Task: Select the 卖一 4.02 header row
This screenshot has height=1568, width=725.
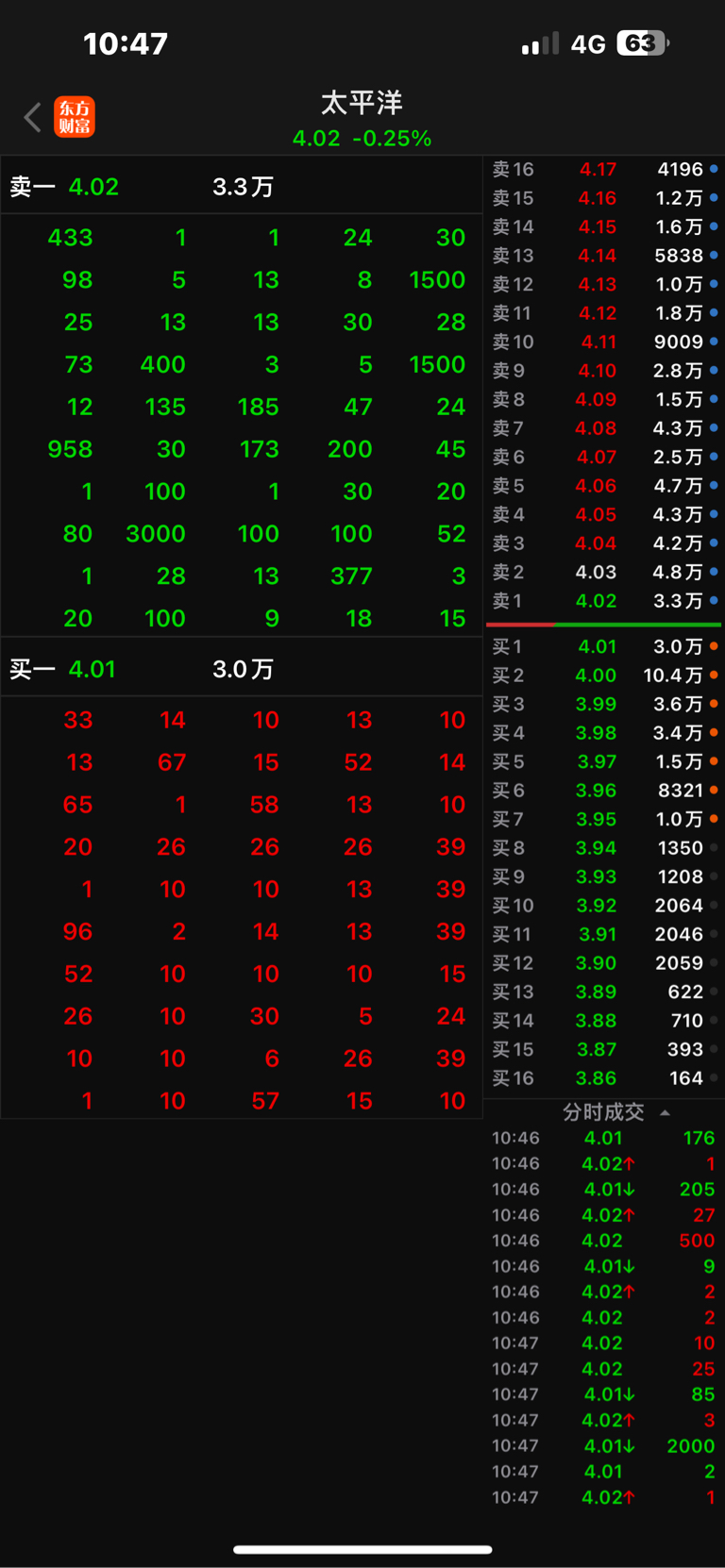Action: pyautogui.click(x=242, y=187)
